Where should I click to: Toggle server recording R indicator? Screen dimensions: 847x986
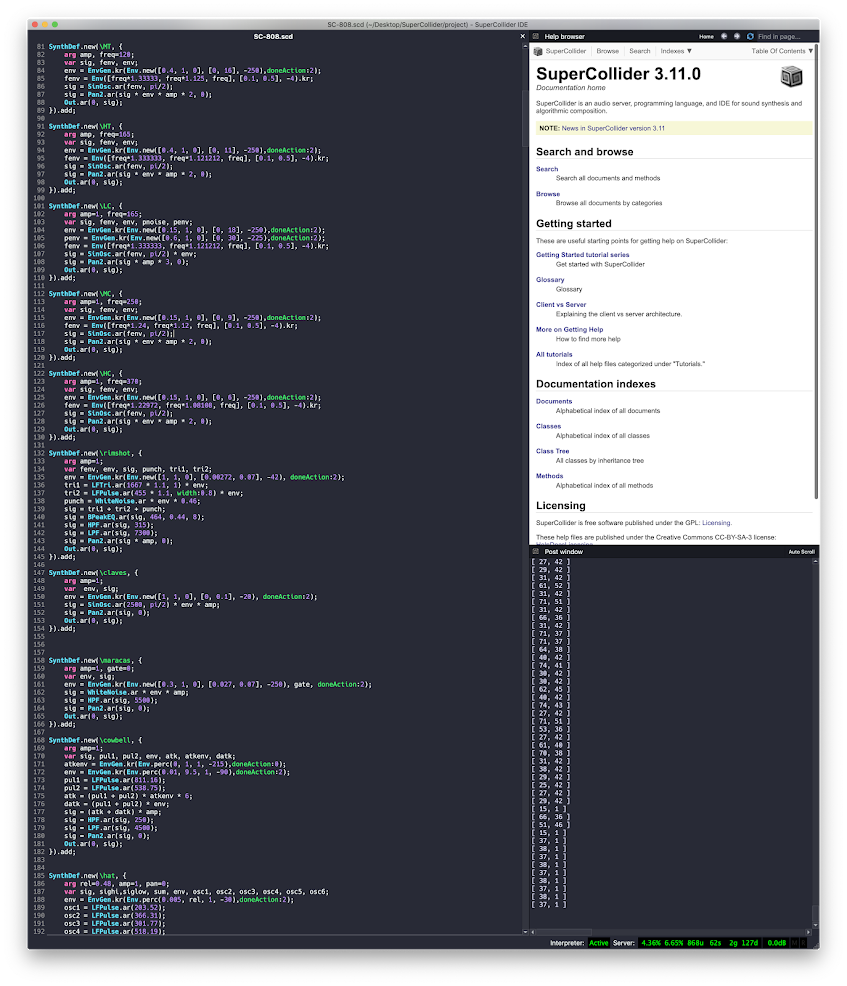(803, 943)
